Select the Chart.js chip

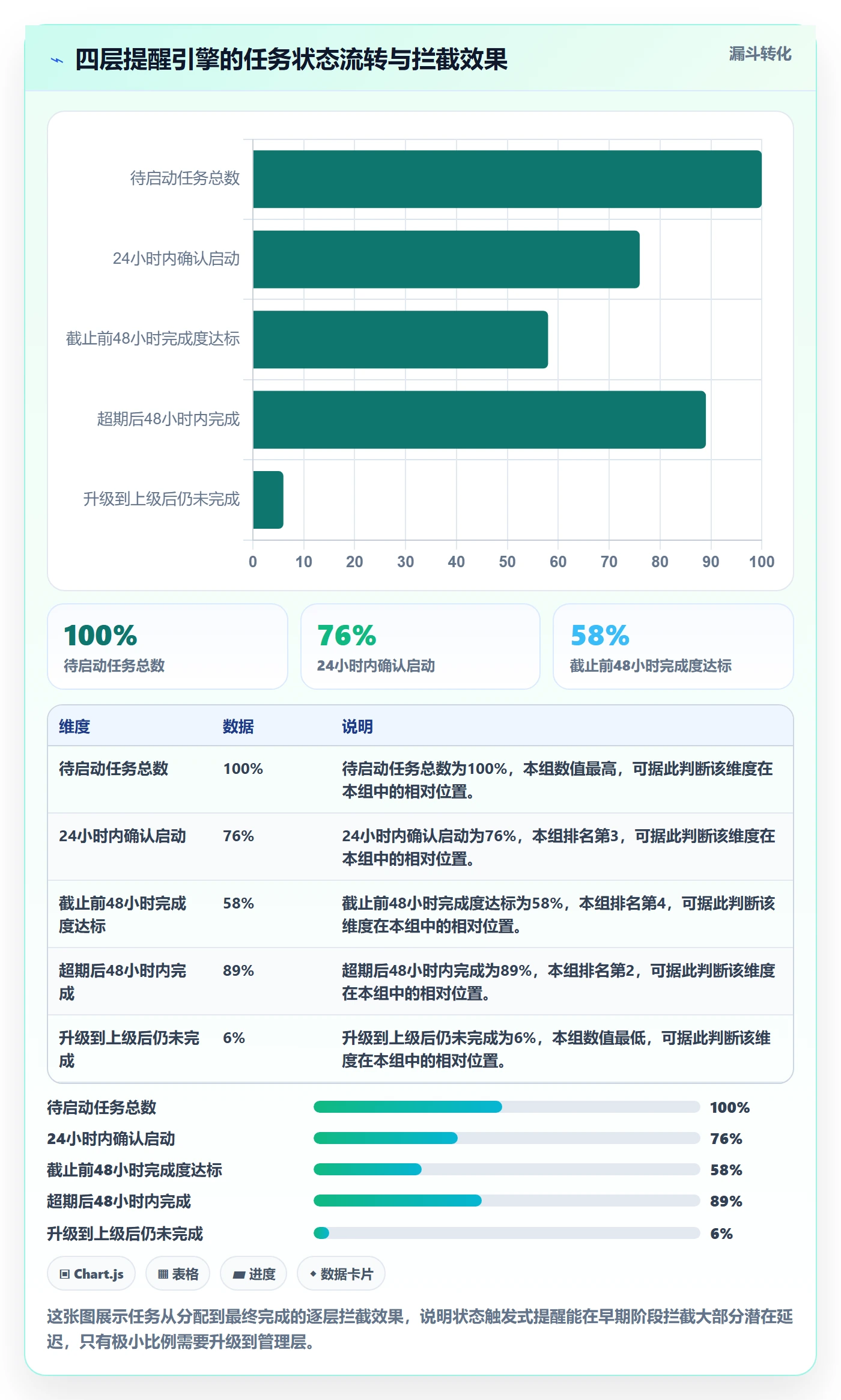[x=91, y=1273]
